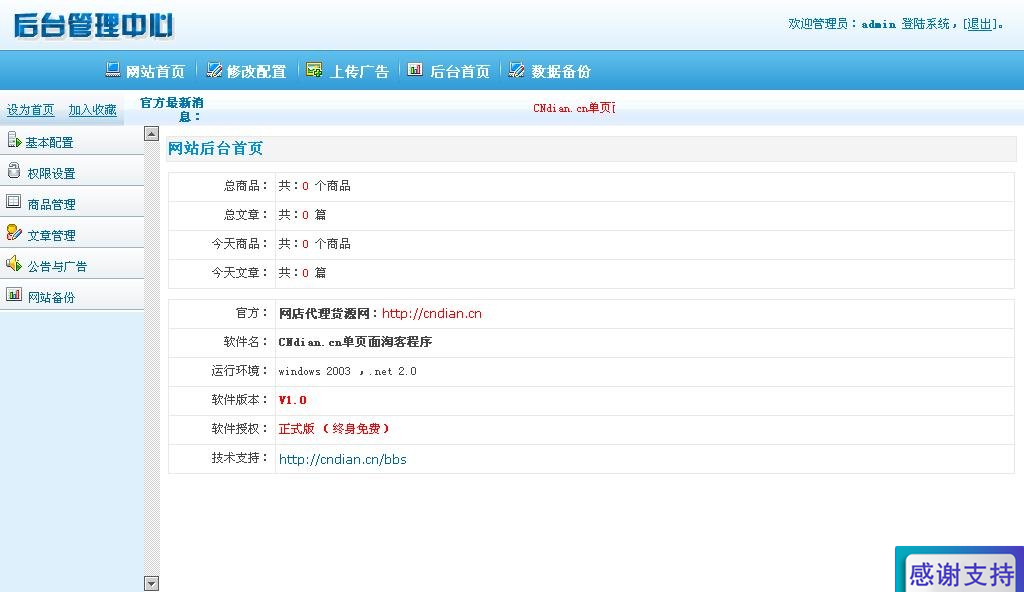Click the 基本配置 sidebar icon

click(14, 140)
